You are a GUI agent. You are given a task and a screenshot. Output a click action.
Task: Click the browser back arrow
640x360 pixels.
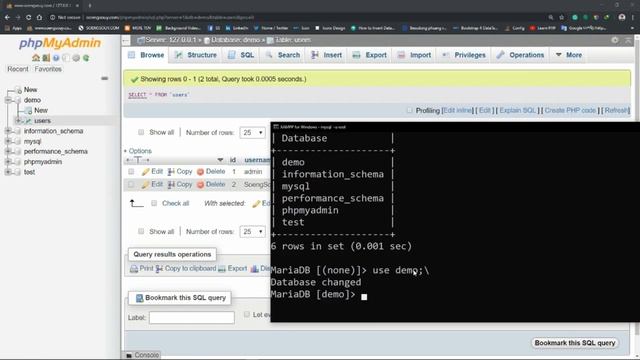[x=7, y=17]
